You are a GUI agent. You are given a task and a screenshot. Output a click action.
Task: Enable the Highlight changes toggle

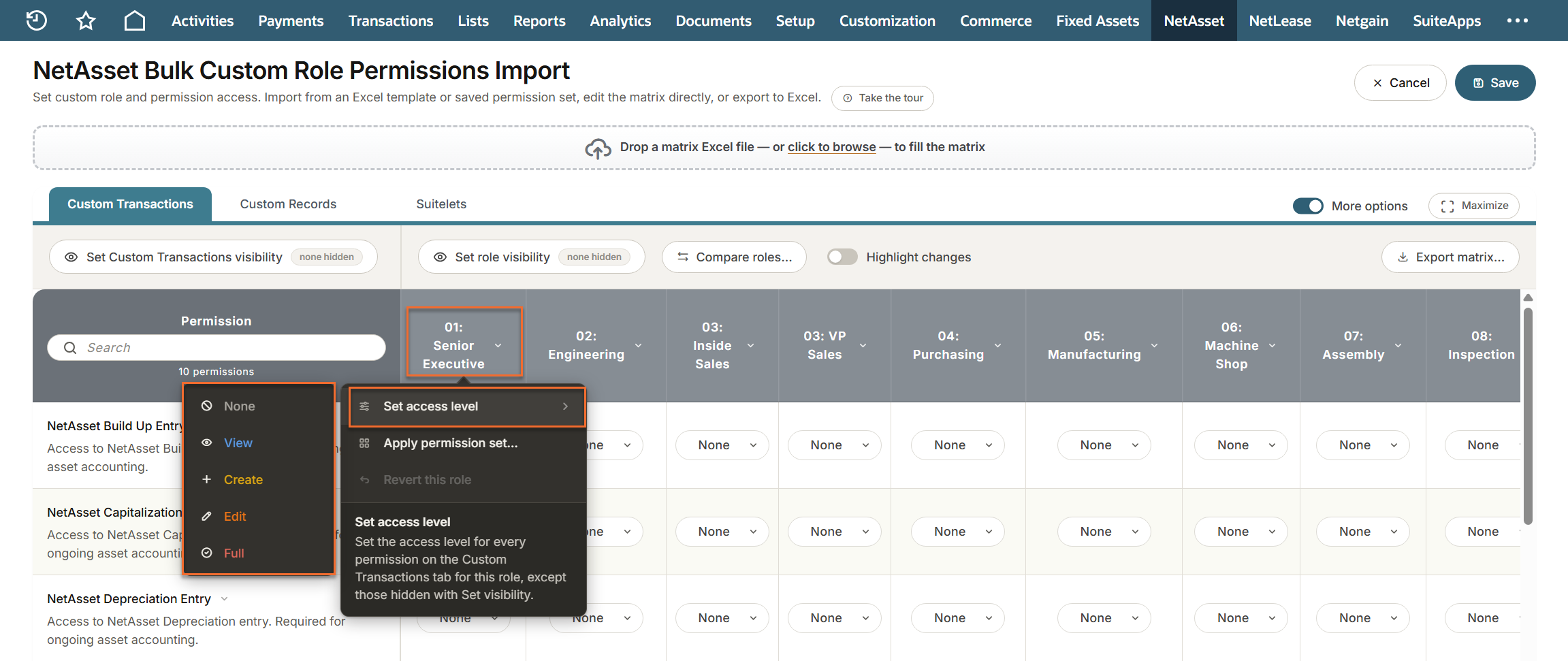click(842, 257)
